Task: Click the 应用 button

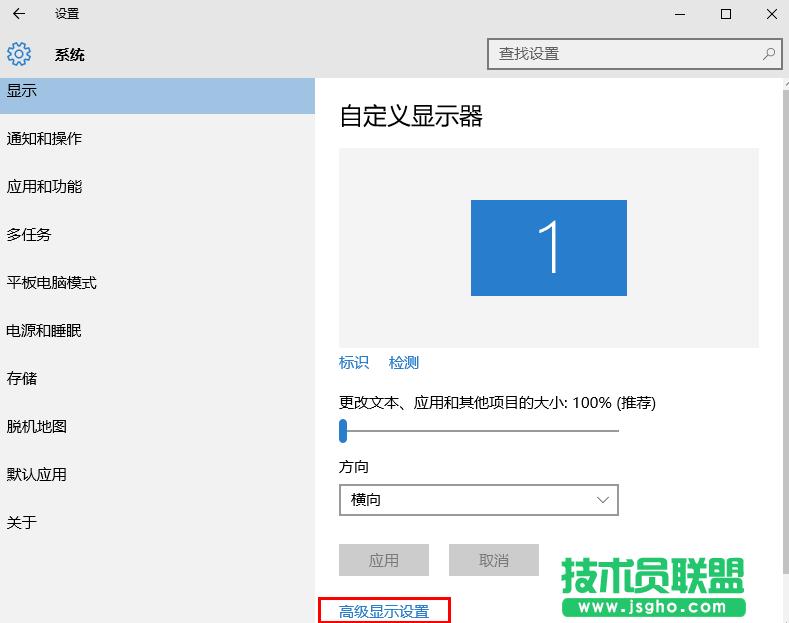Action: tap(383, 560)
